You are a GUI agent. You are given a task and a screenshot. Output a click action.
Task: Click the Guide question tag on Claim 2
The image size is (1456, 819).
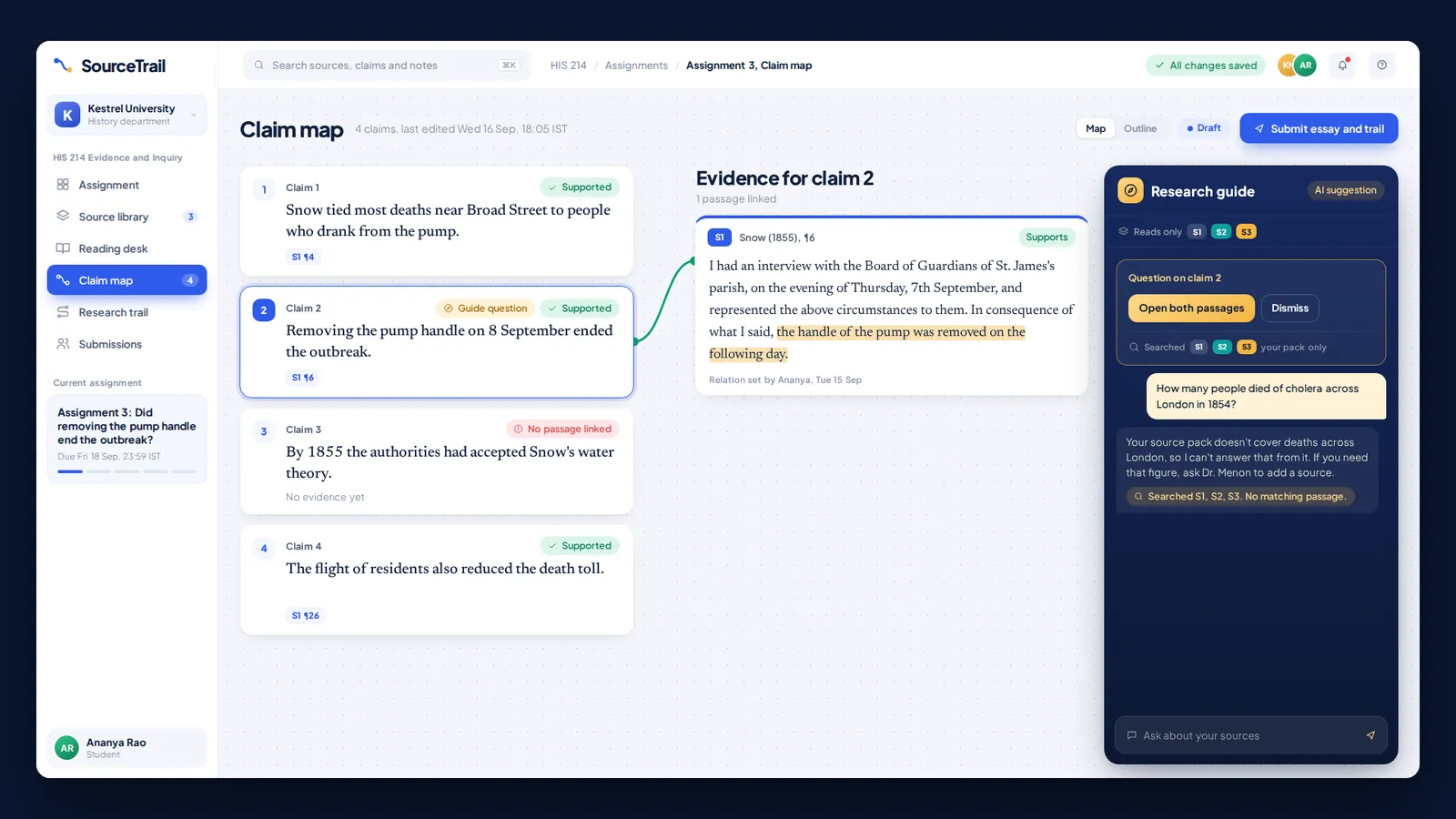pyautogui.click(x=485, y=308)
